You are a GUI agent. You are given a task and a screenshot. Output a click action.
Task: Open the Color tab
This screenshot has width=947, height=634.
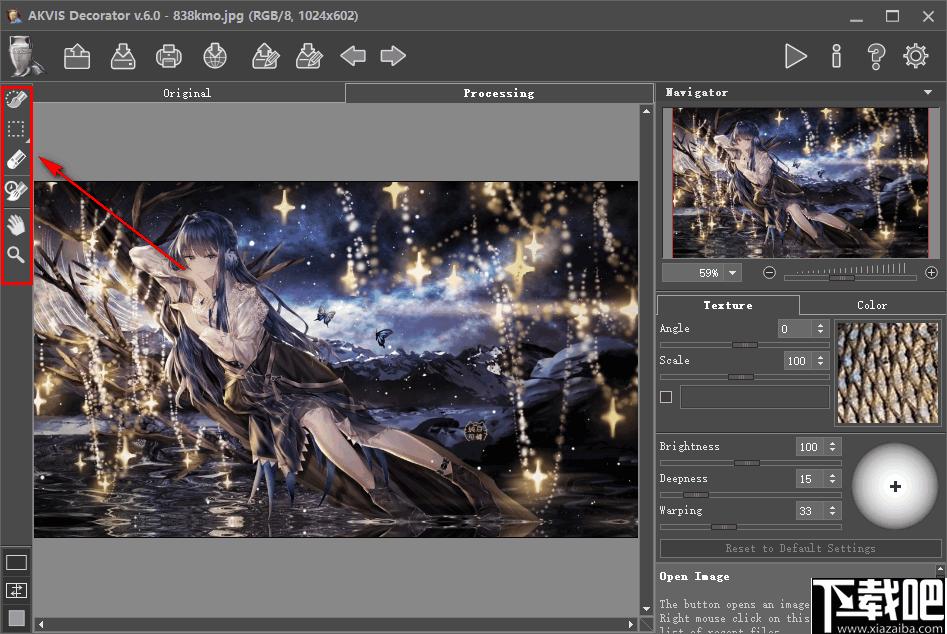pos(872,306)
